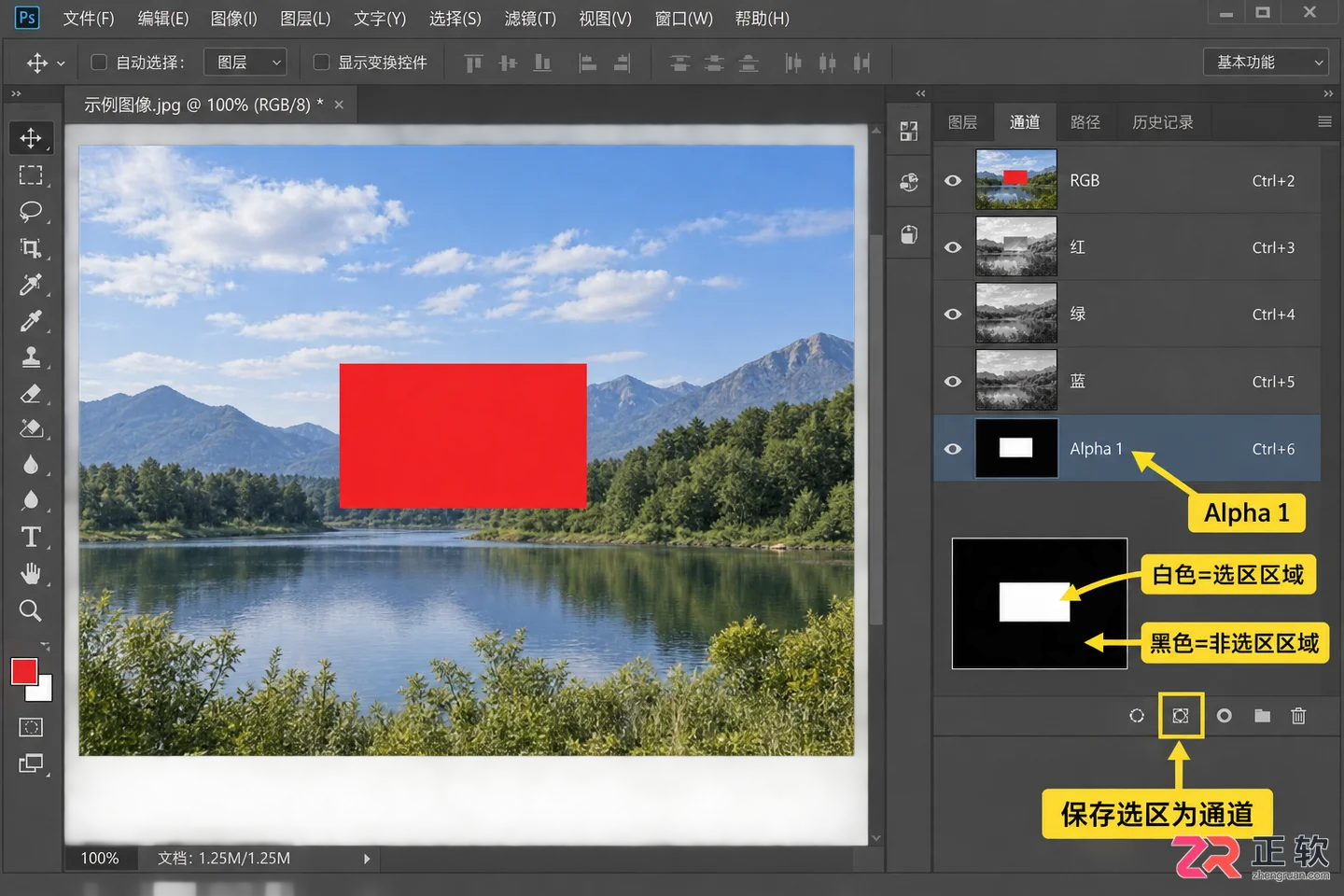The width and height of the screenshot is (1344, 896).
Task: Click the 100% zoom level field
Action: coord(100,859)
